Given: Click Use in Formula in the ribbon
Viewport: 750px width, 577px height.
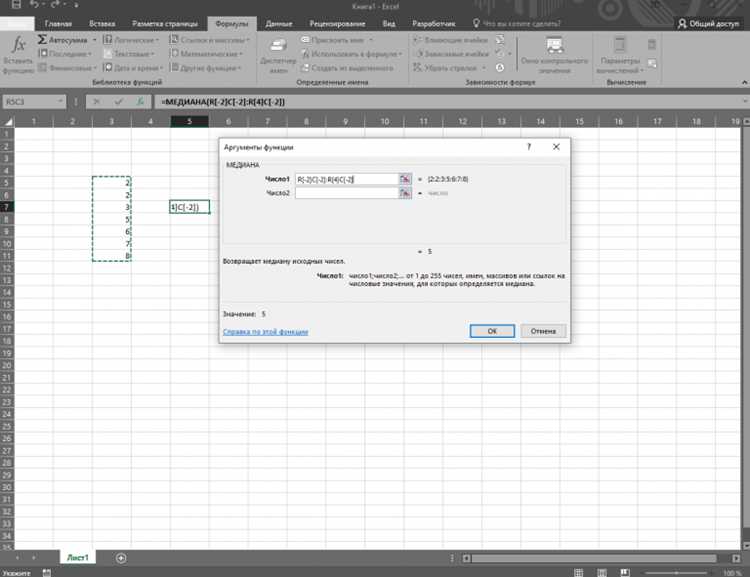Looking at the screenshot, I should pos(352,54).
